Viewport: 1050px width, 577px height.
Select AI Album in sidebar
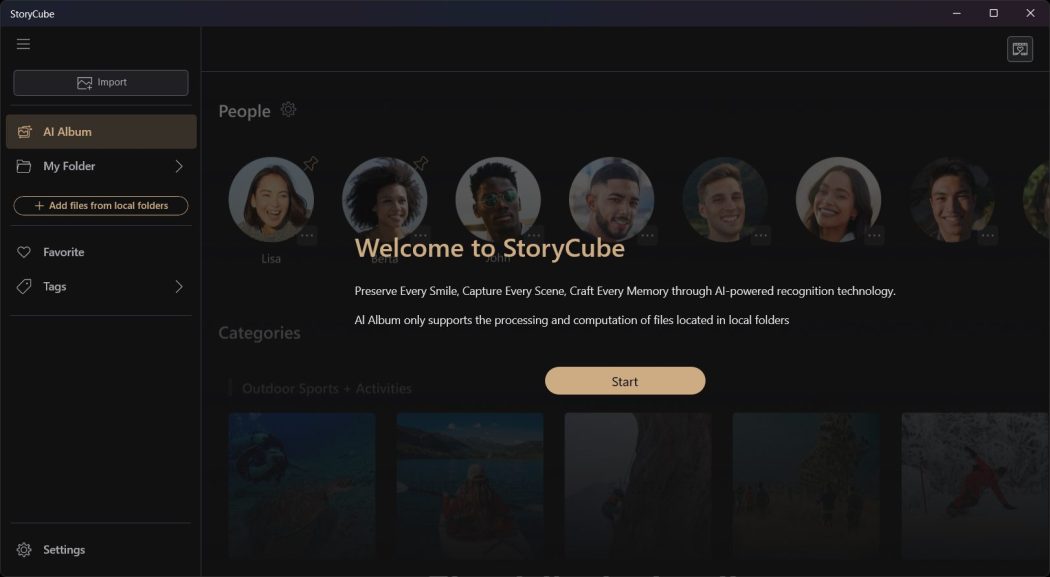coord(100,132)
